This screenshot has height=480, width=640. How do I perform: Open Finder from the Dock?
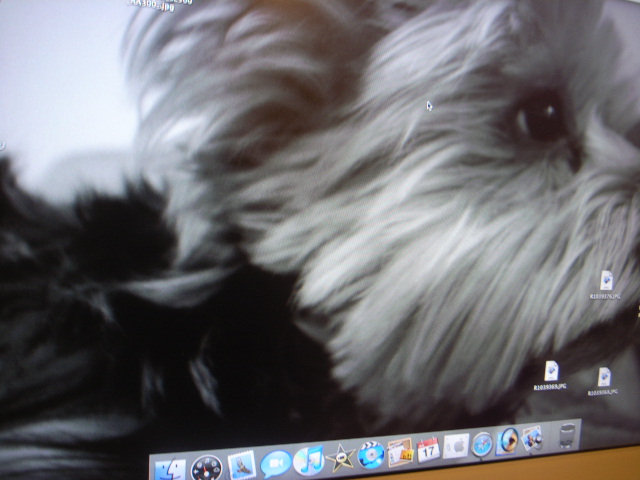click(x=171, y=470)
